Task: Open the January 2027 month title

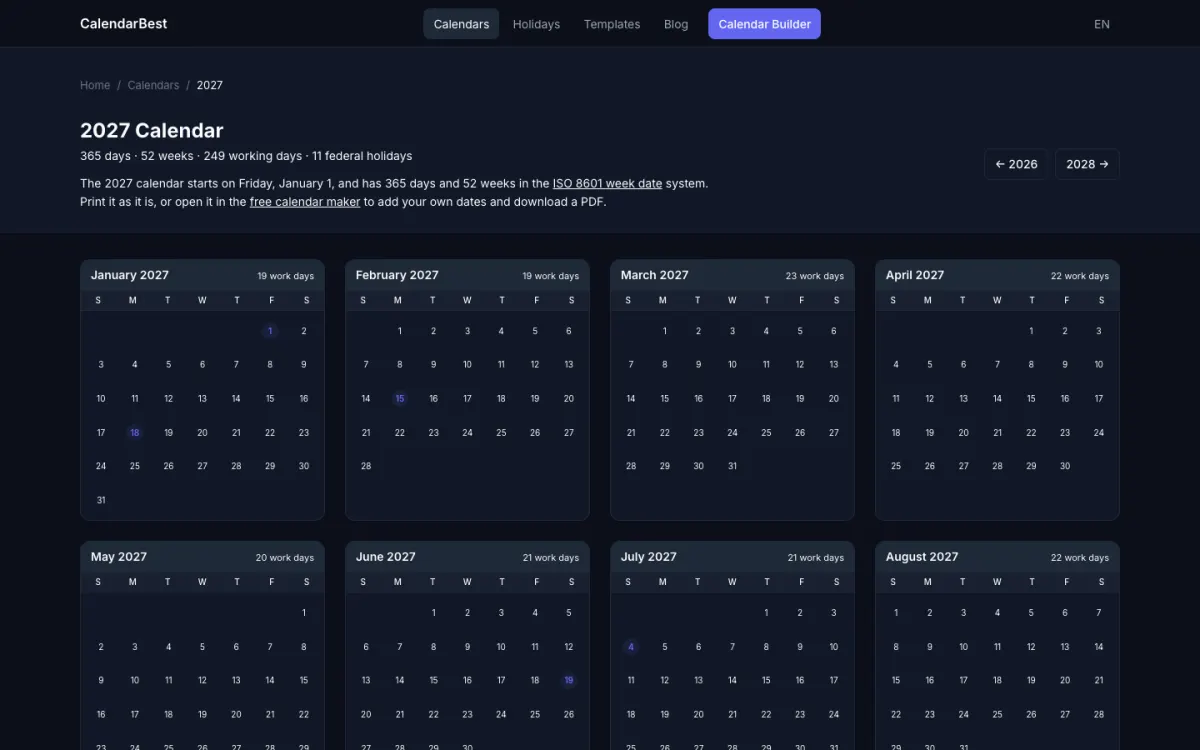Action: coord(130,275)
